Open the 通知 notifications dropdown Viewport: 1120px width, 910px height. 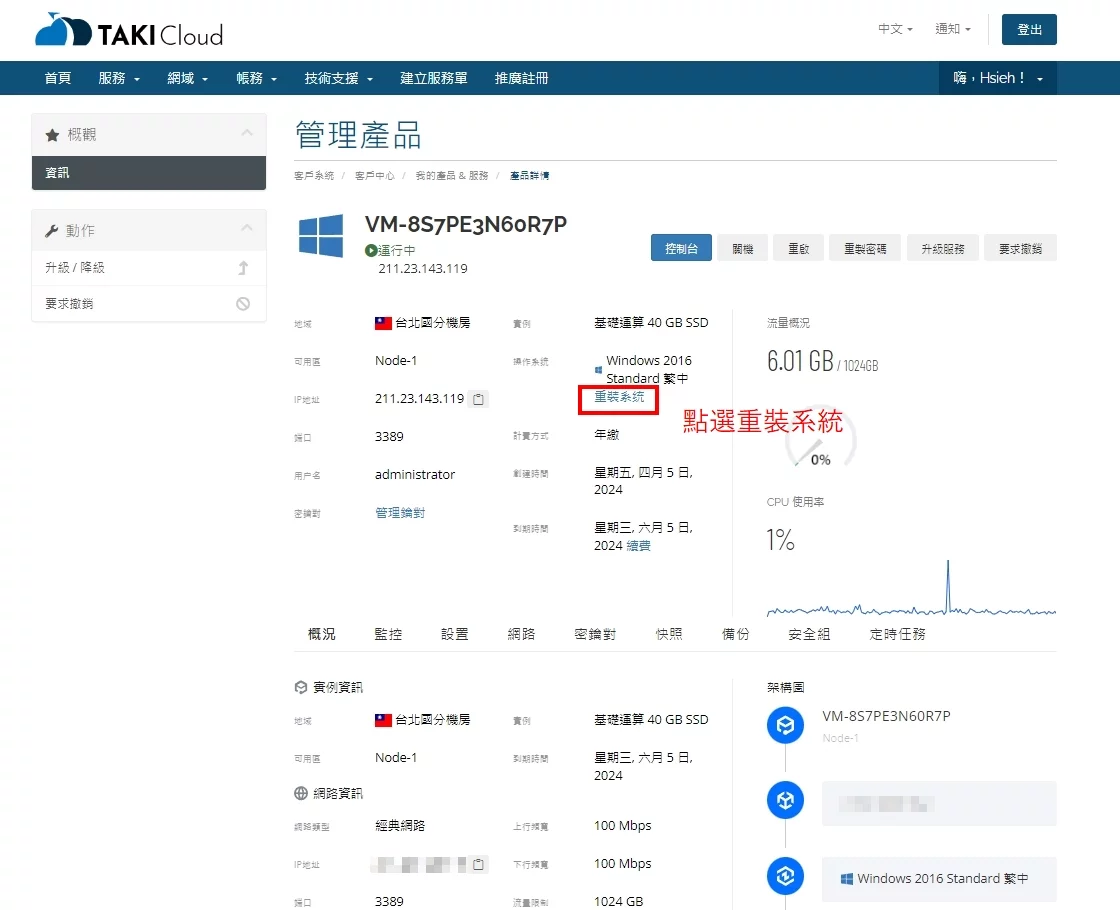pos(953,29)
